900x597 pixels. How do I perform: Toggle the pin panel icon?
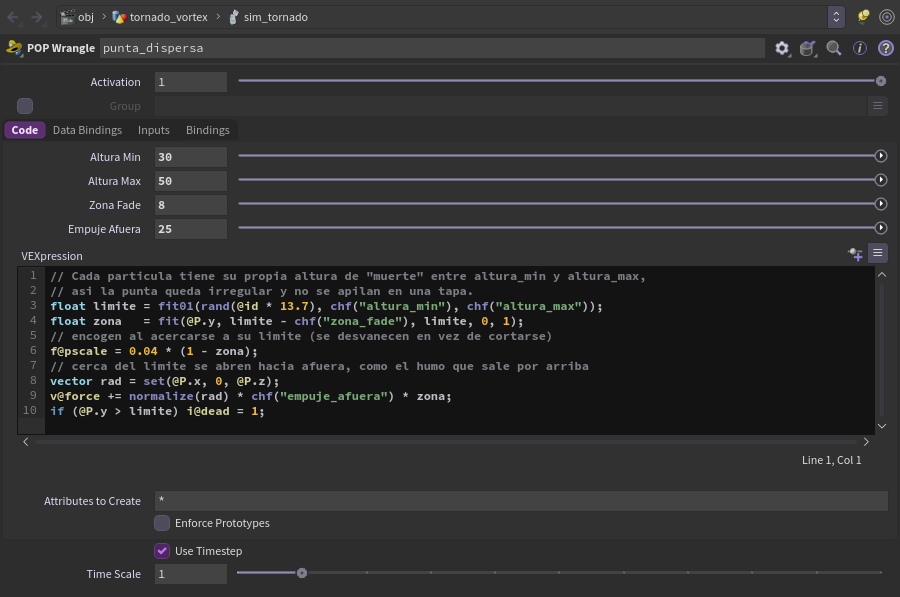(863, 17)
